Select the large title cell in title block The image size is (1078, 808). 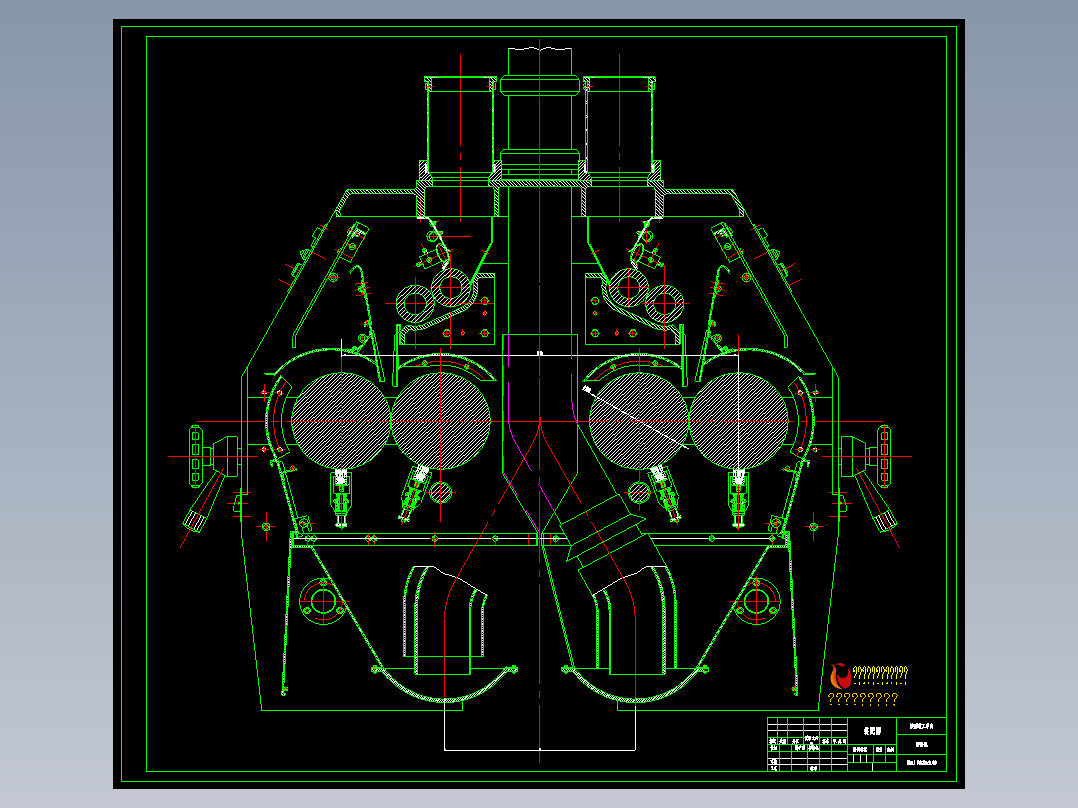point(872,731)
